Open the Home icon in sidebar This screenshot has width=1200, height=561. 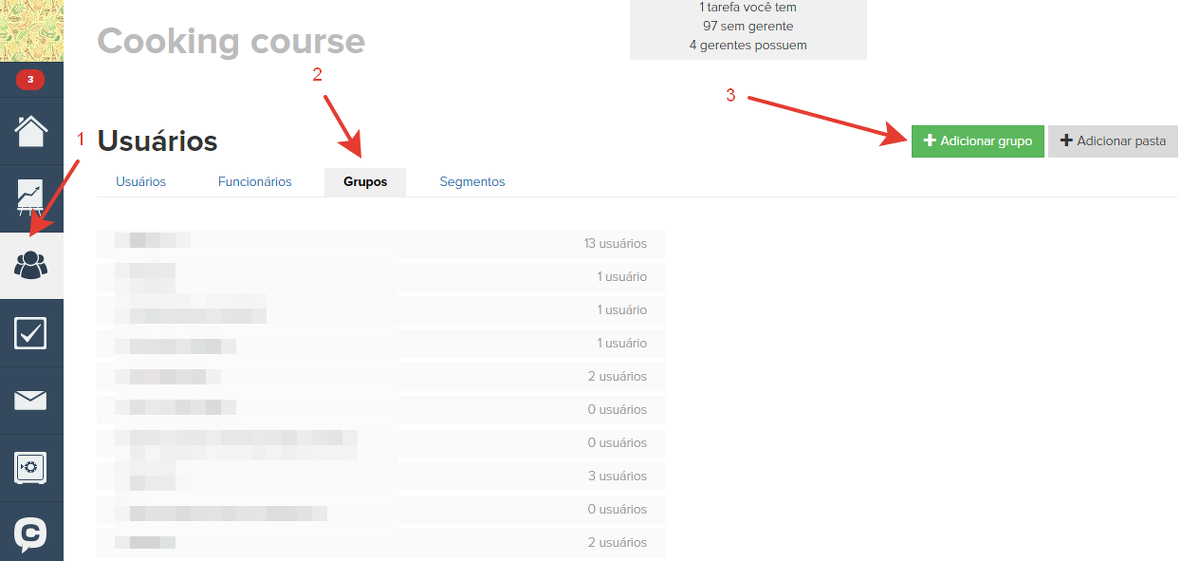pyautogui.click(x=31, y=130)
